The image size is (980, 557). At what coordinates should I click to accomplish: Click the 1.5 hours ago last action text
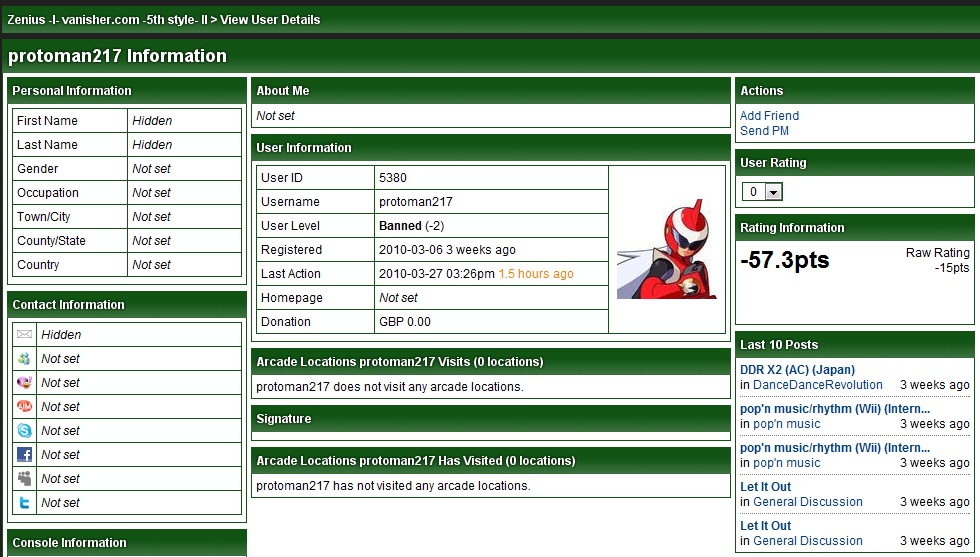pos(536,274)
